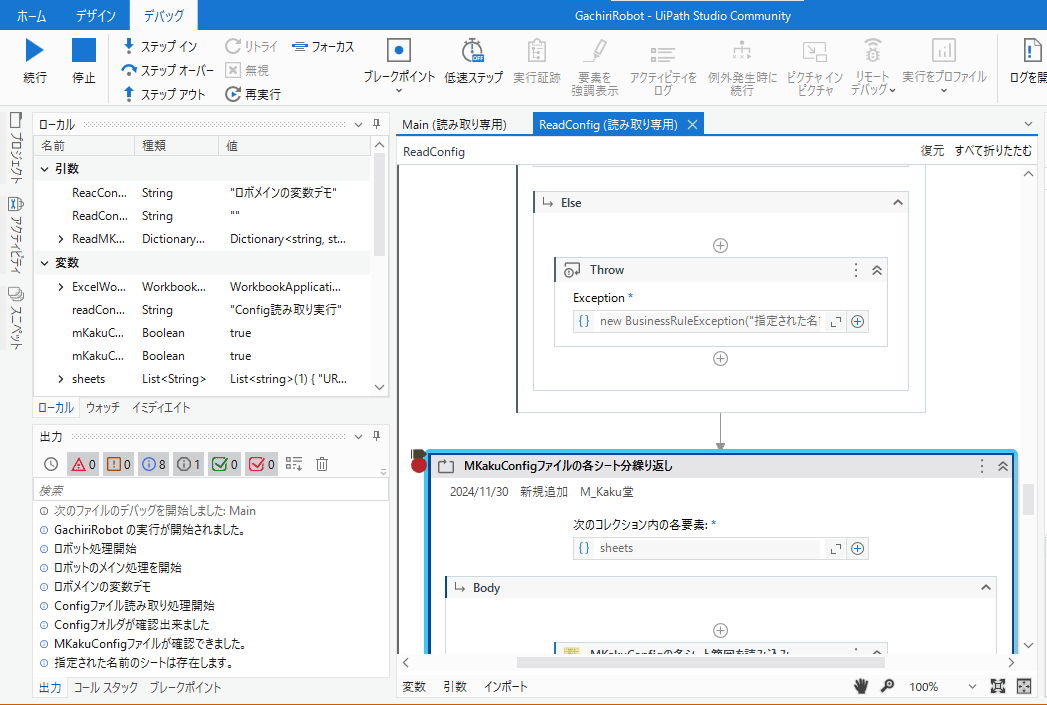
Task: Collapse the 引数 group in ローカル panel
Action: pos(45,169)
